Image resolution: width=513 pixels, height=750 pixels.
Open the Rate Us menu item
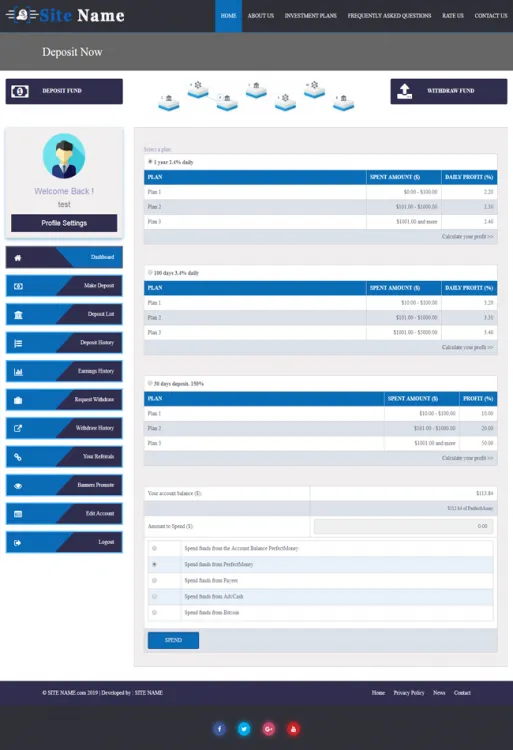click(453, 16)
